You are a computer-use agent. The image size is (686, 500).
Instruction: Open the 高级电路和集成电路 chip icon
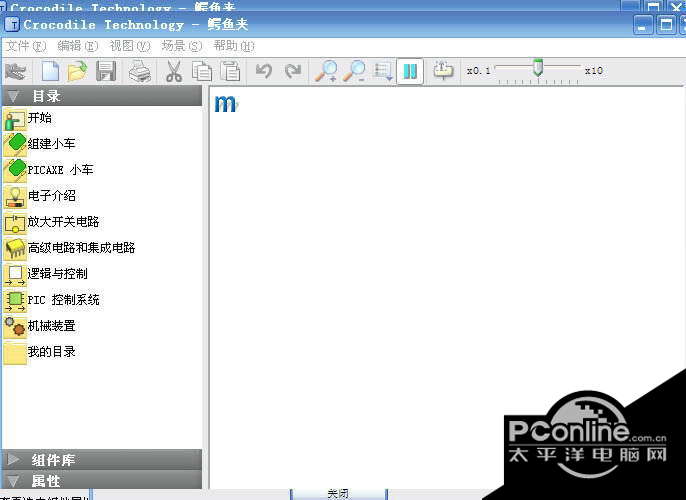pyautogui.click(x=14, y=248)
